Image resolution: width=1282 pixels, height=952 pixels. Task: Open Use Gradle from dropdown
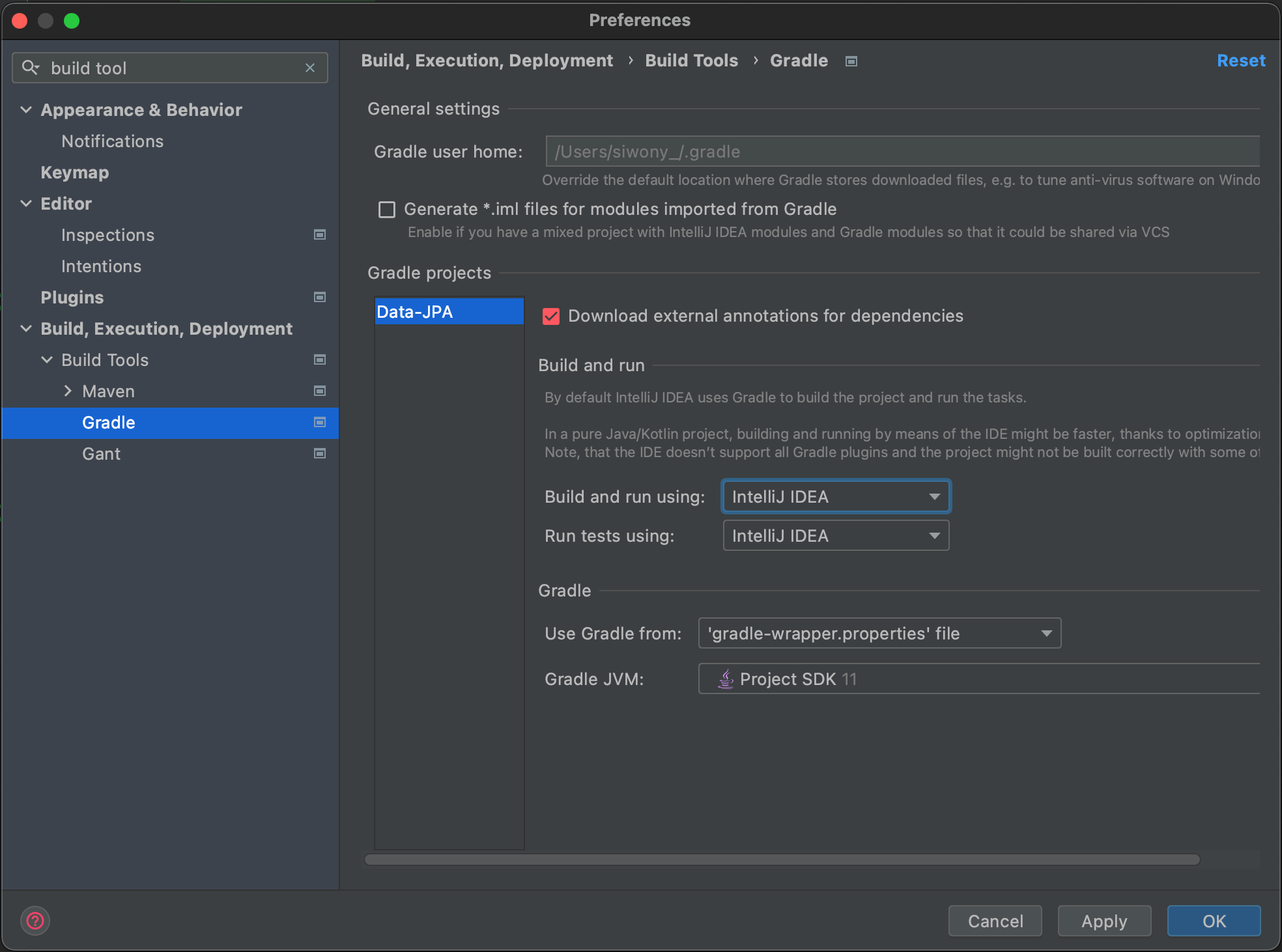[879, 633]
